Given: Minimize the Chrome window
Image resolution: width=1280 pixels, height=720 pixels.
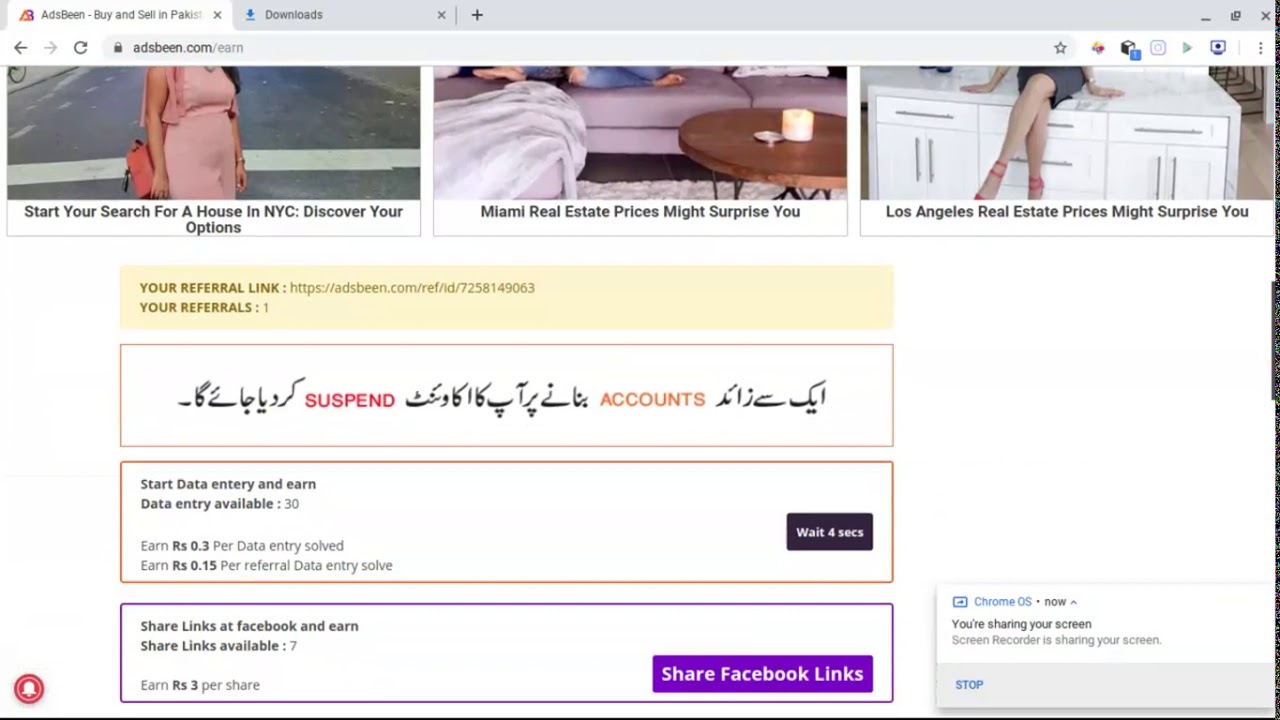Looking at the screenshot, I should click(1206, 16).
